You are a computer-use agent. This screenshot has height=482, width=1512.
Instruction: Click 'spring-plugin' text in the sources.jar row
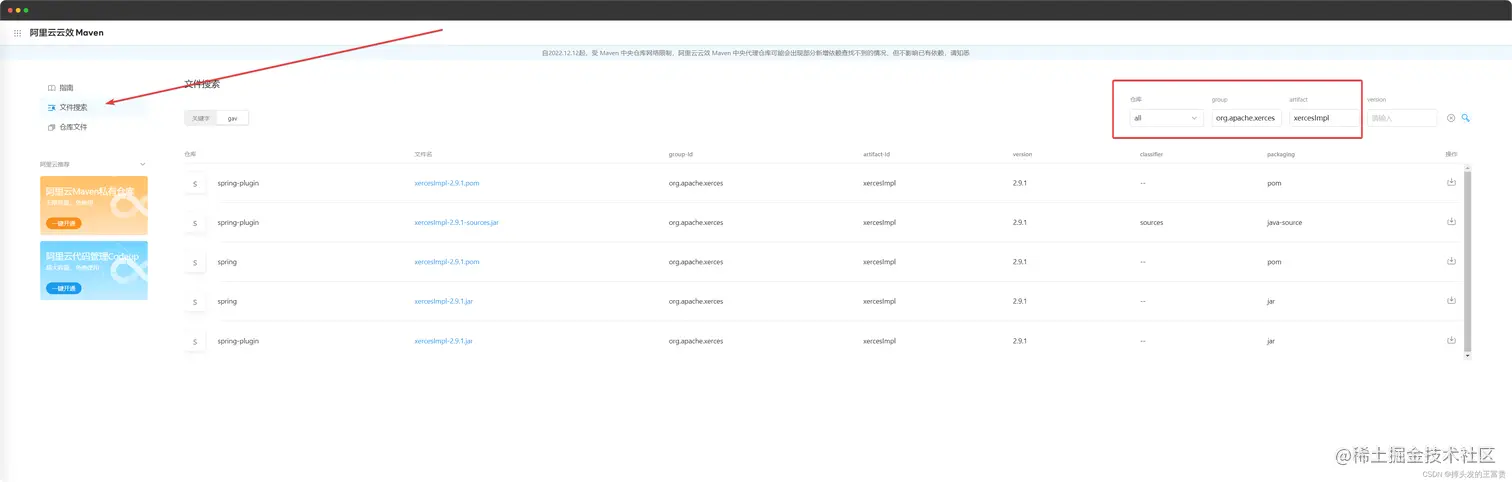tap(238, 222)
